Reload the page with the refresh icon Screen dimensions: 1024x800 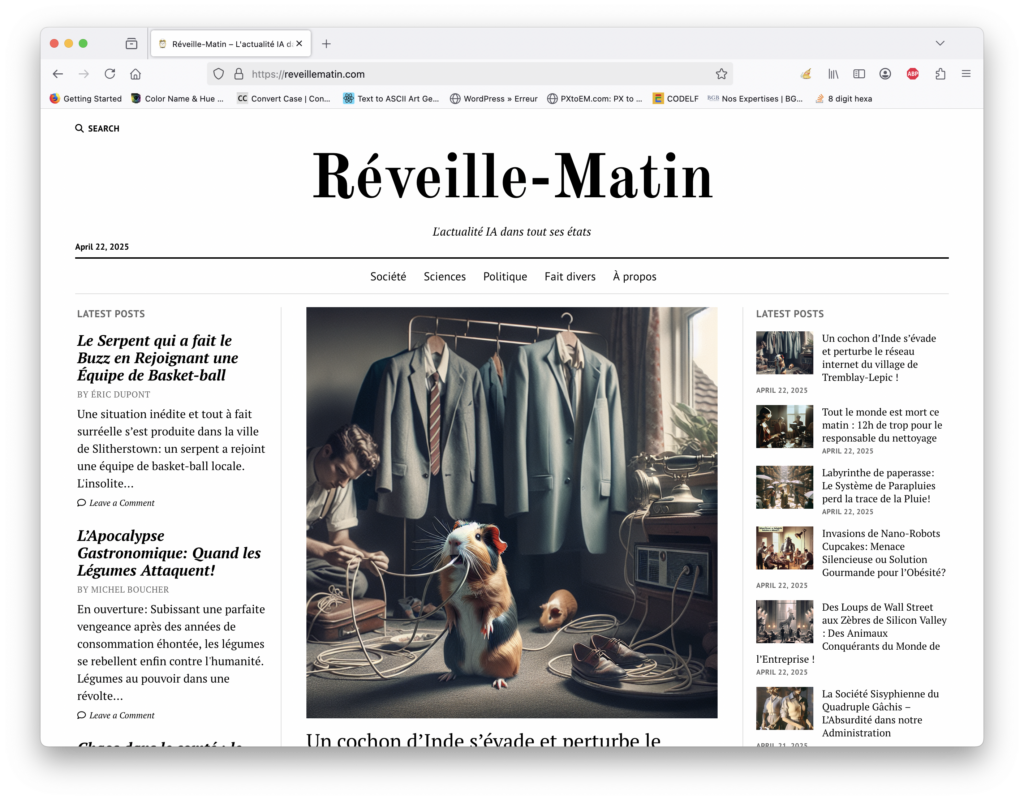tap(110, 74)
